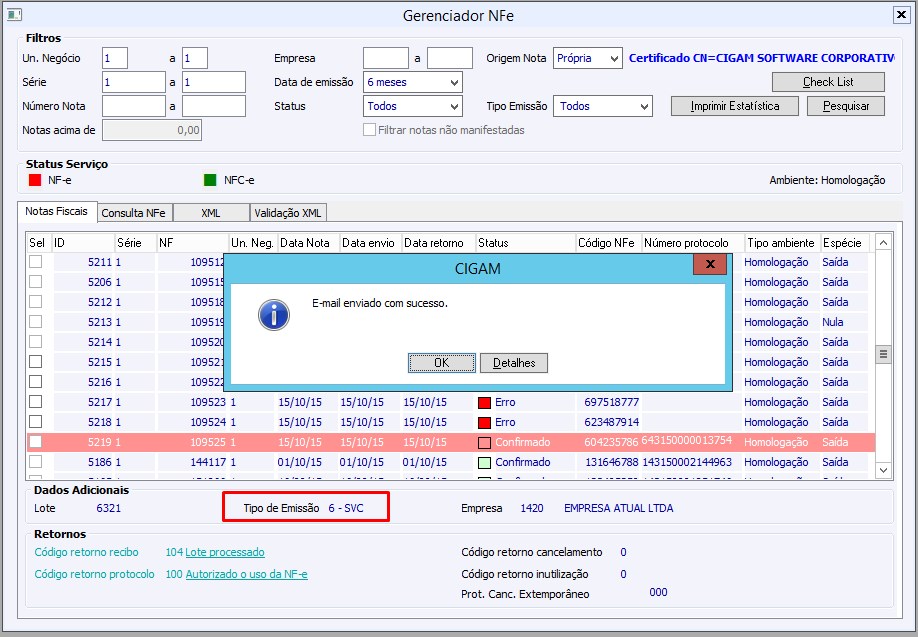The height and width of the screenshot is (637, 918).
Task: Click red status square of row 5217
Action: pos(484,403)
